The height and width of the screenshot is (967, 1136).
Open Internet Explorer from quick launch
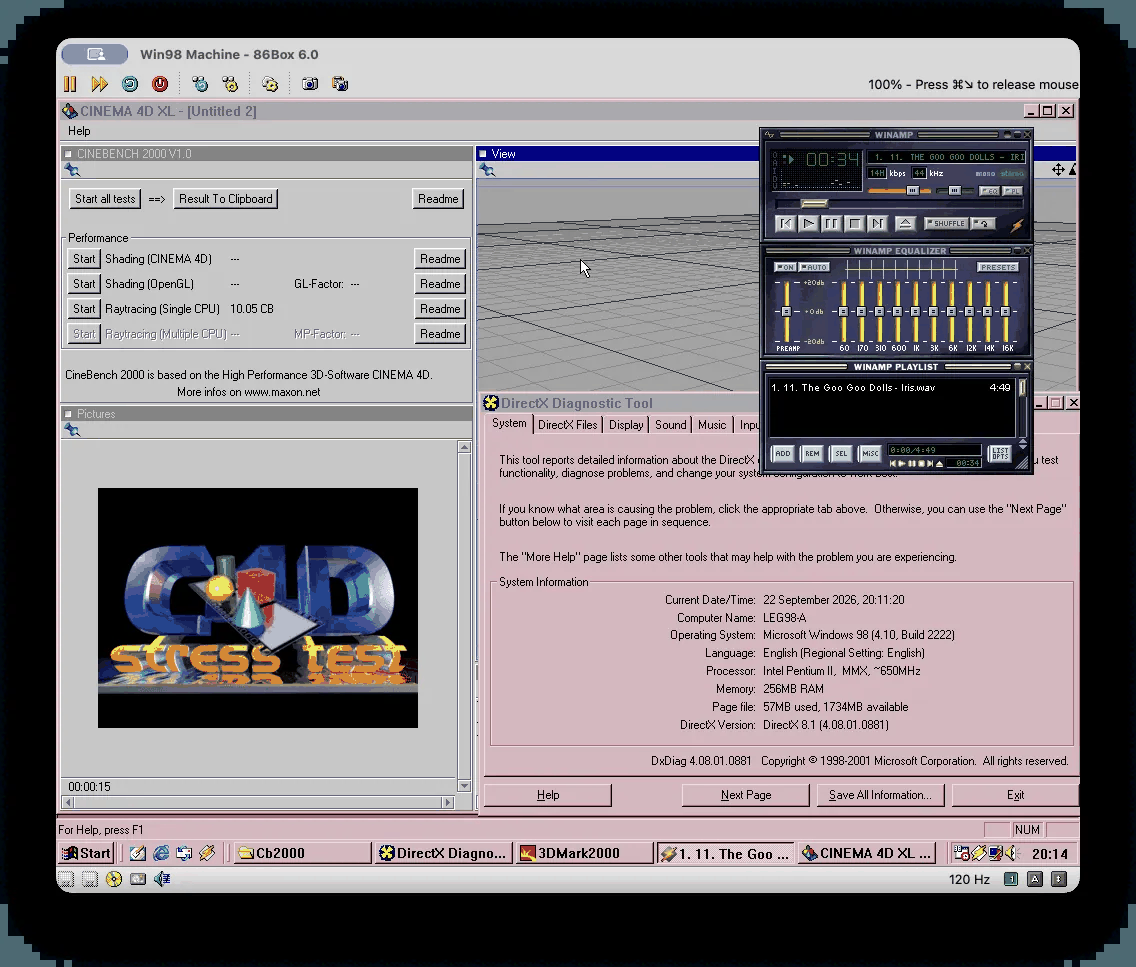coord(161,853)
